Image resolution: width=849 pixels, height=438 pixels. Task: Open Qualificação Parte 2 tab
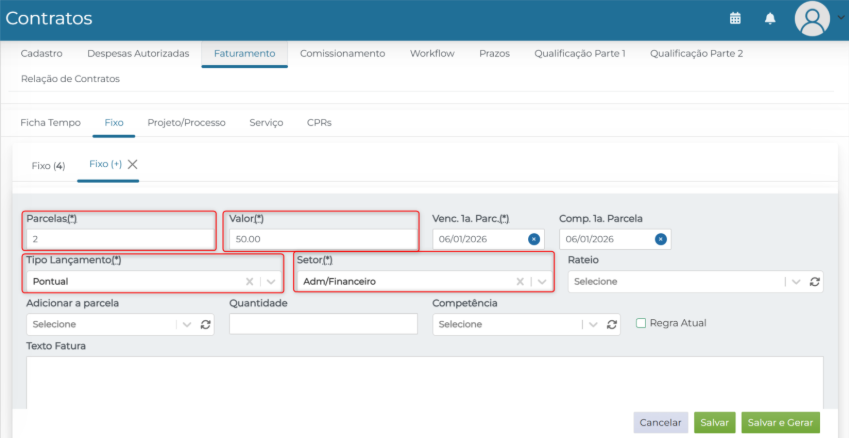coord(696,54)
